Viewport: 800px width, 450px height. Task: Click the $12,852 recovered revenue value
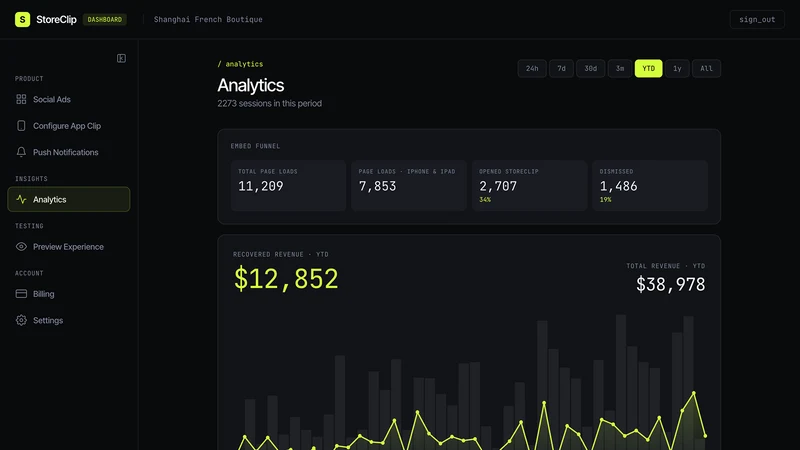point(286,279)
